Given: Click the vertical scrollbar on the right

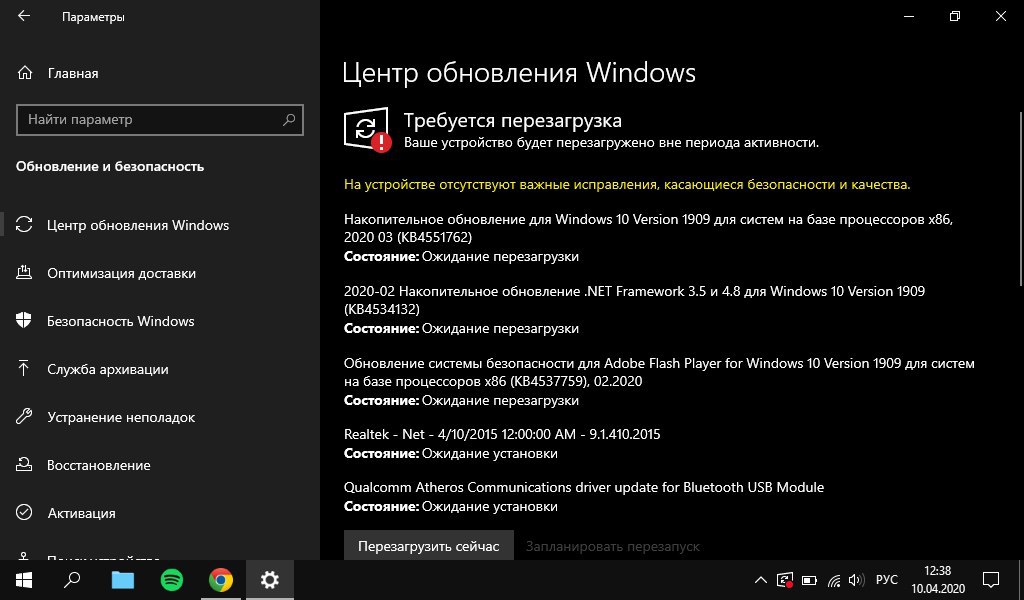Looking at the screenshot, I should [x=1021, y=198].
